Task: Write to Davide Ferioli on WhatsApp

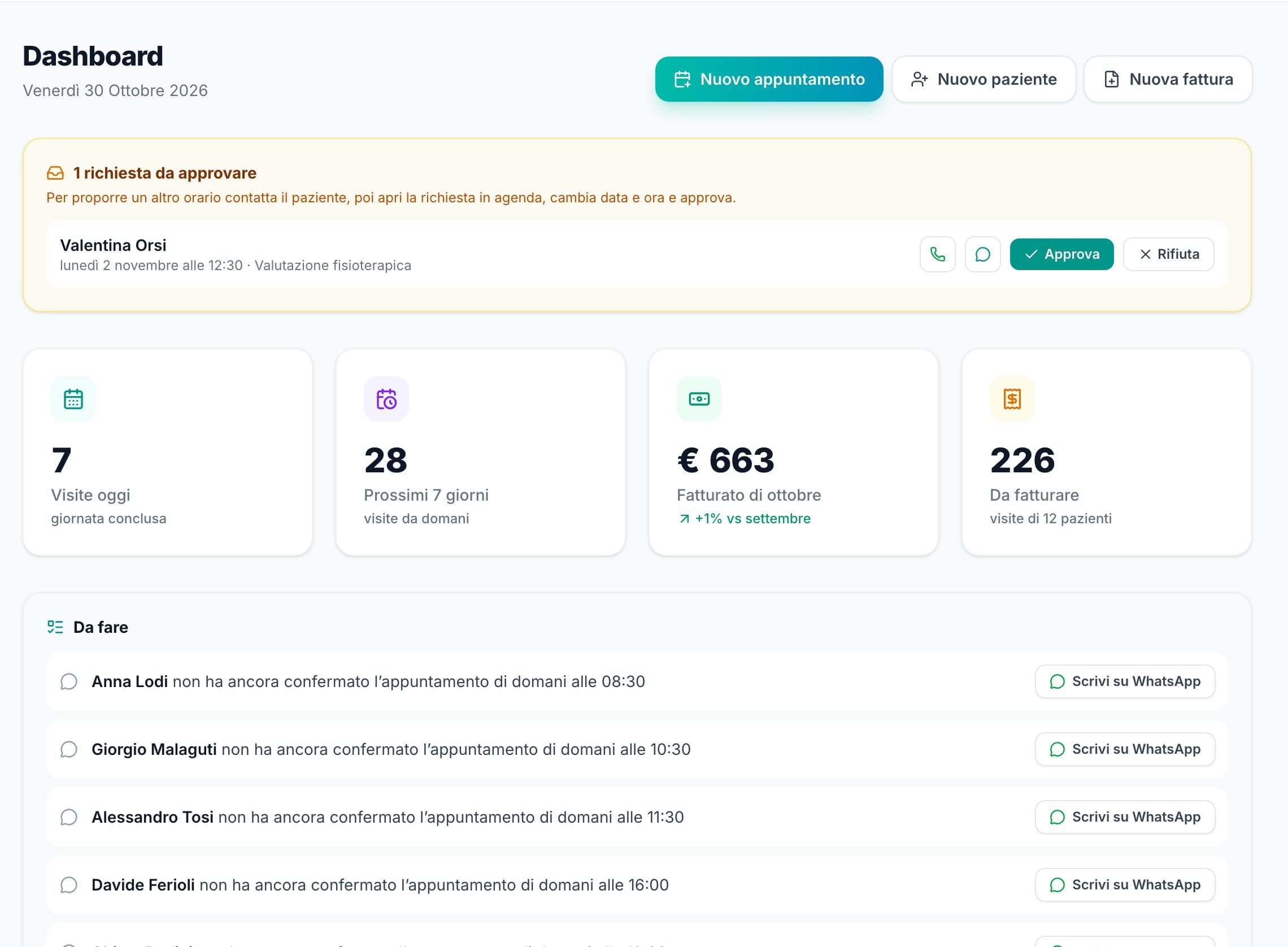Action: tap(1125, 884)
